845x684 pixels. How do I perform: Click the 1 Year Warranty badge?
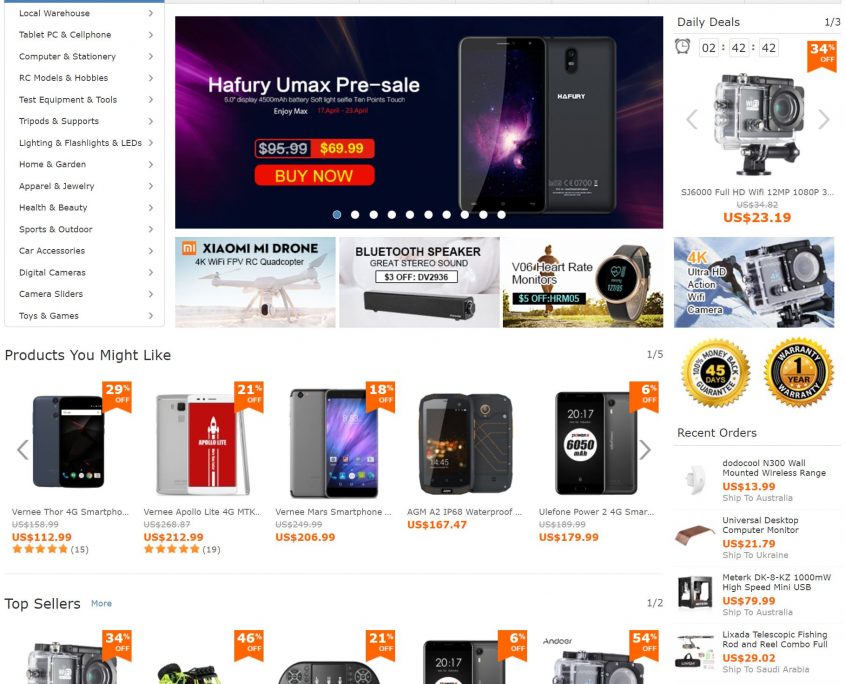[793, 376]
